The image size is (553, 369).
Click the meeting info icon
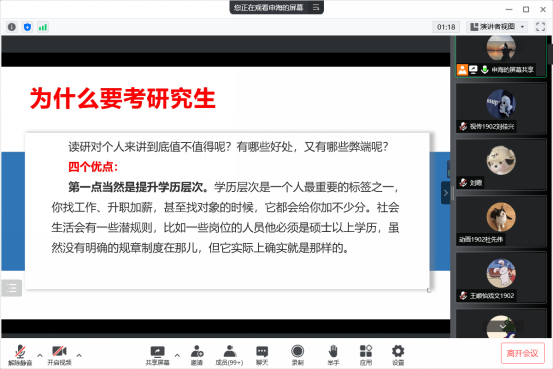[12, 27]
